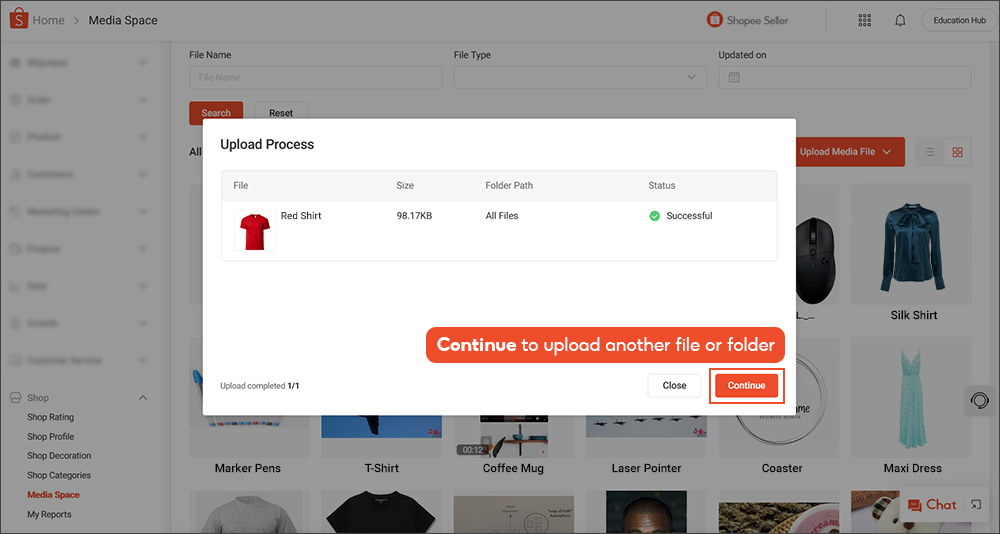Screen dimensions: 1000x534
Task: Open the File Type dropdown
Action: [580, 77]
